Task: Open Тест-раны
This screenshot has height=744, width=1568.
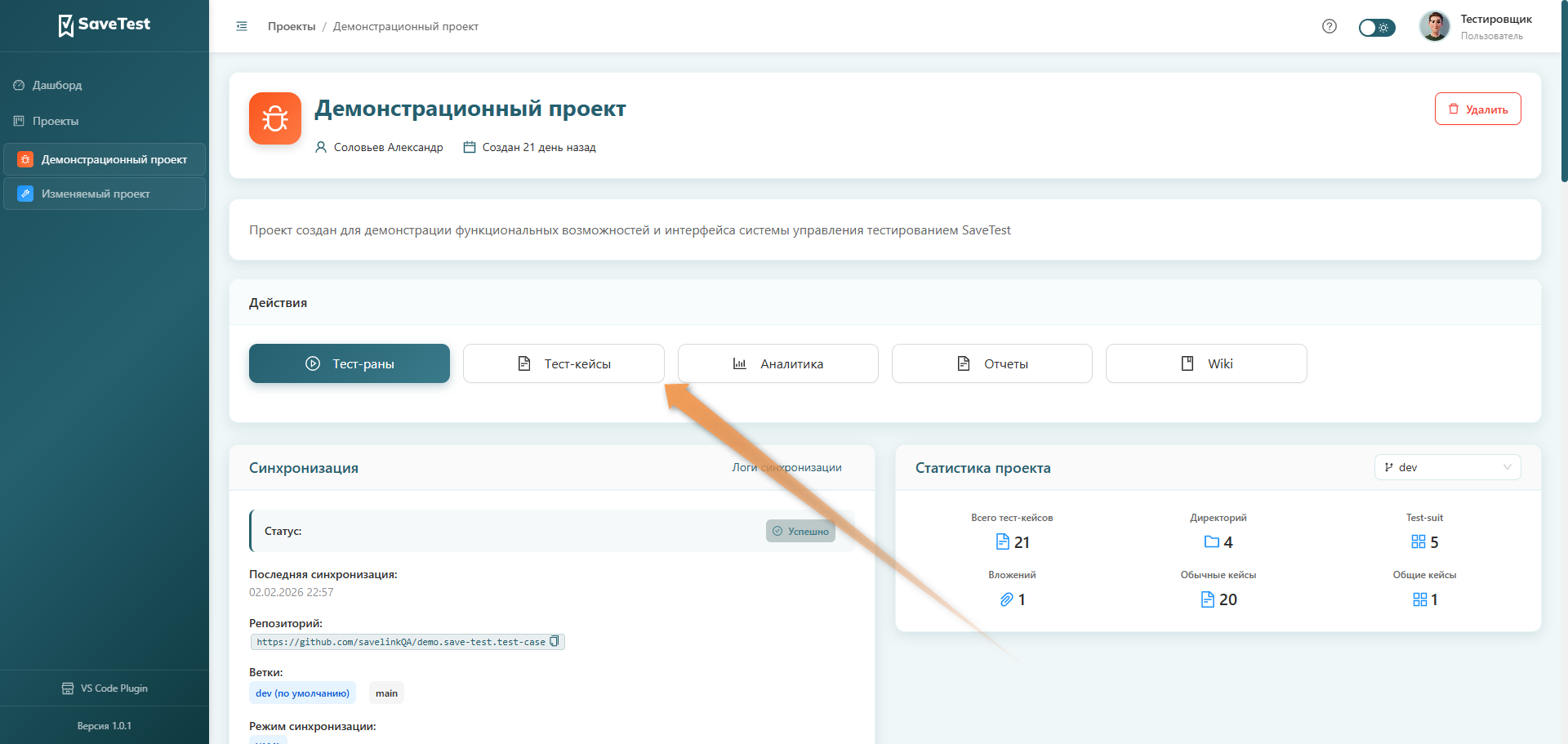Action: coord(350,363)
